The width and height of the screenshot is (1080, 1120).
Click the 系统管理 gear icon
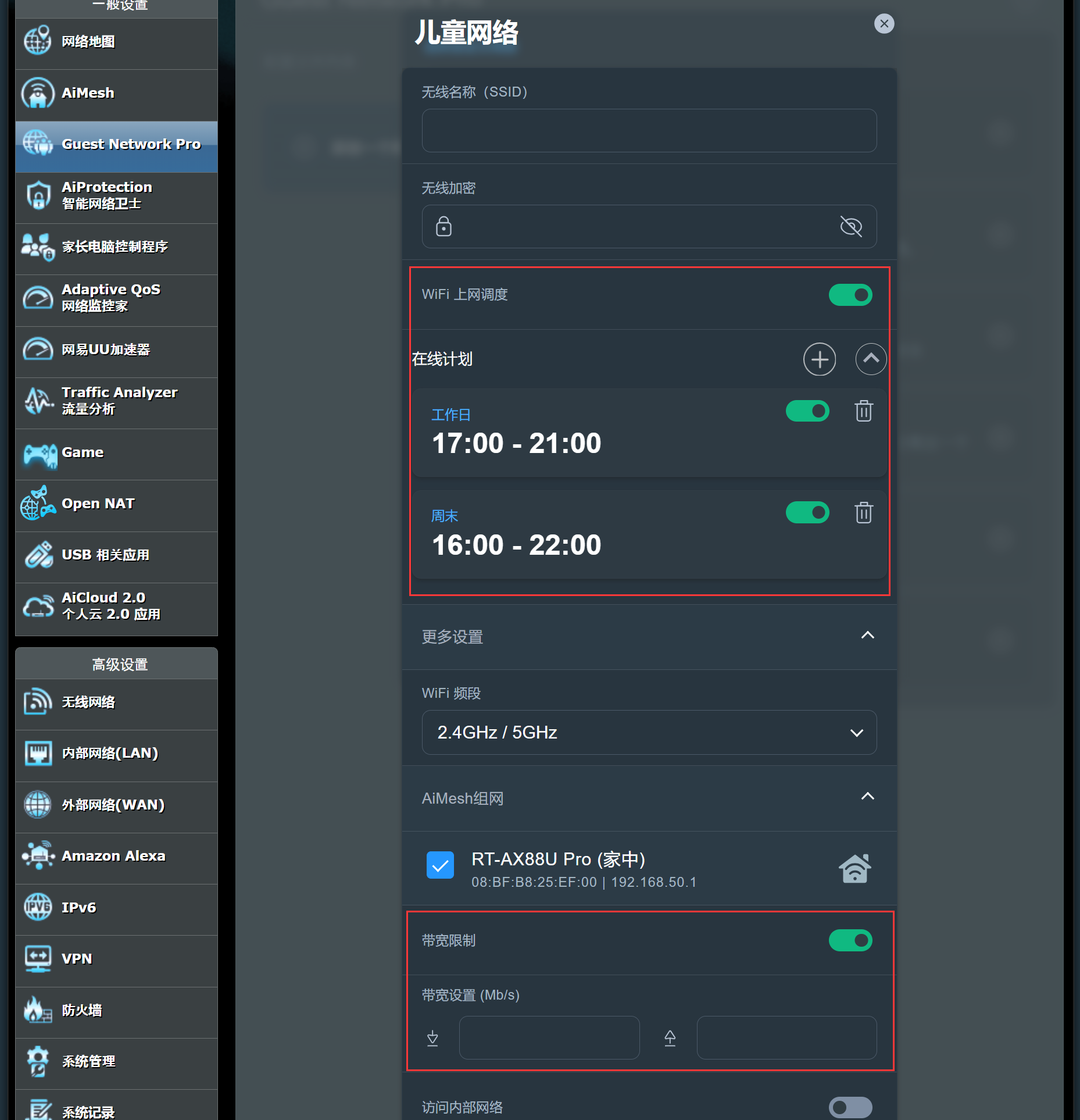[38, 1061]
